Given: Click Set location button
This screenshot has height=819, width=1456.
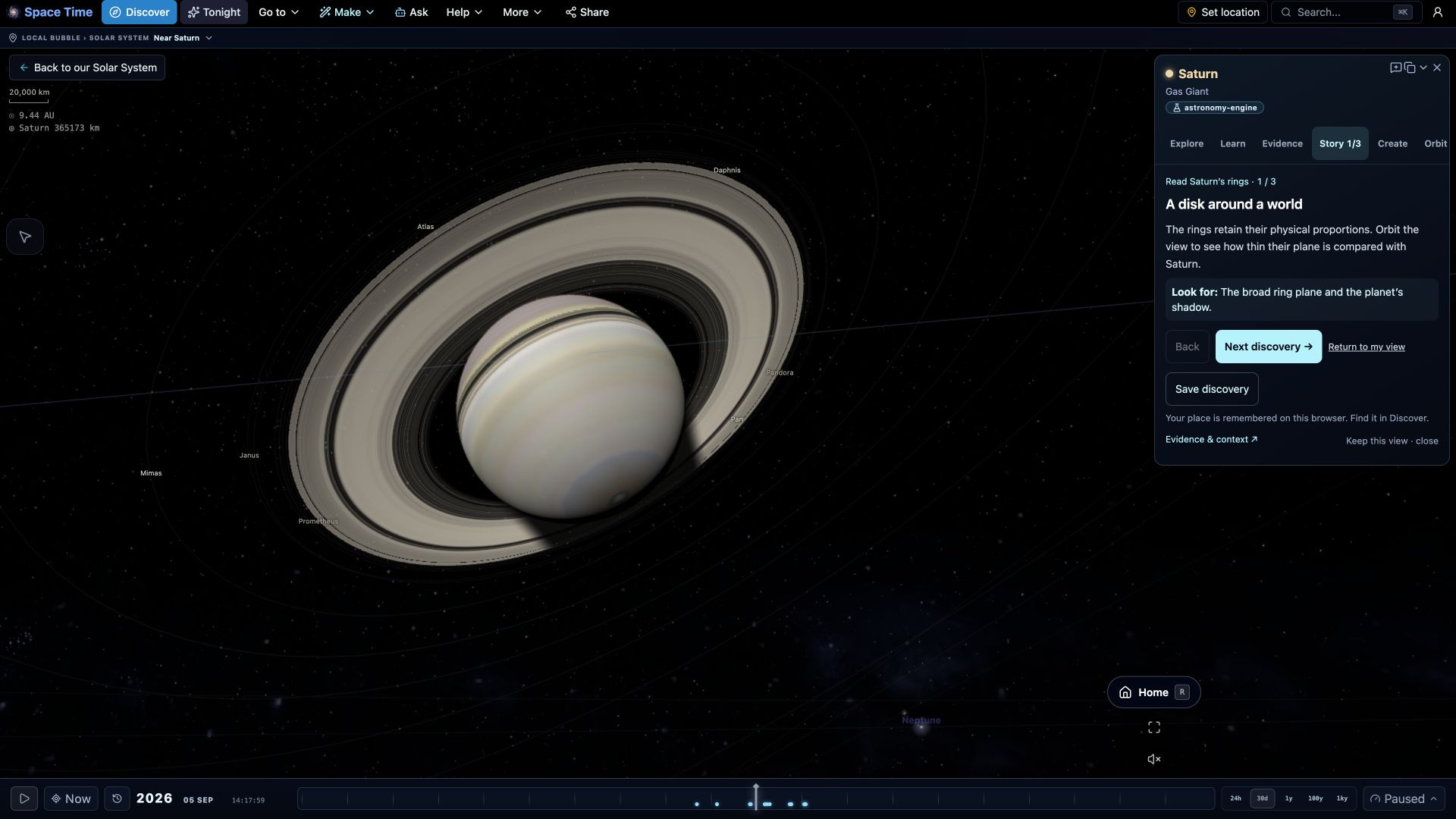Looking at the screenshot, I should tap(1222, 12).
